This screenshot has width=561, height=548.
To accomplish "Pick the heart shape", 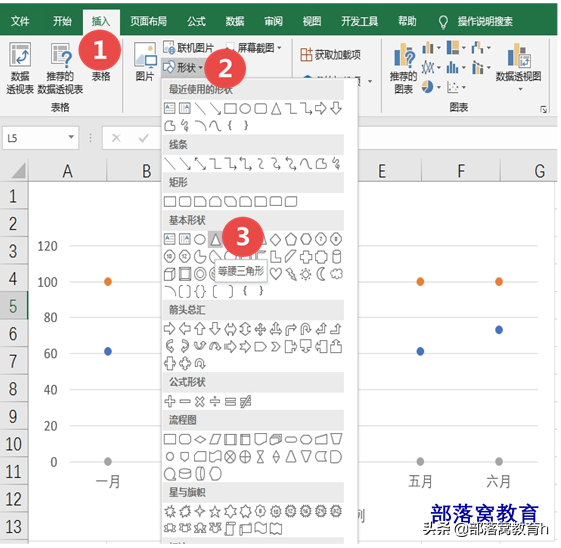I will pyautogui.click(x=275, y=274).
